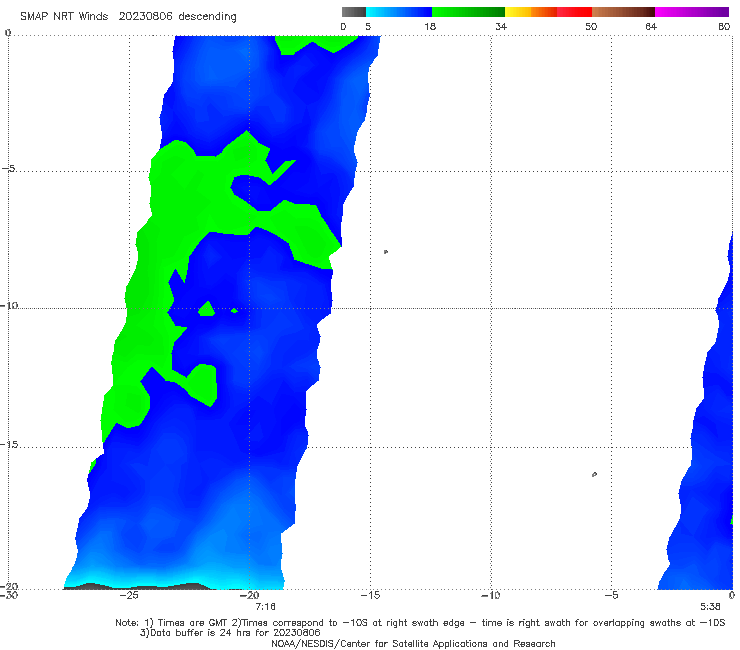Click the gray 0-5 segment of color bar
Viewport: 740px width, 650px height.
pos(354,12)
